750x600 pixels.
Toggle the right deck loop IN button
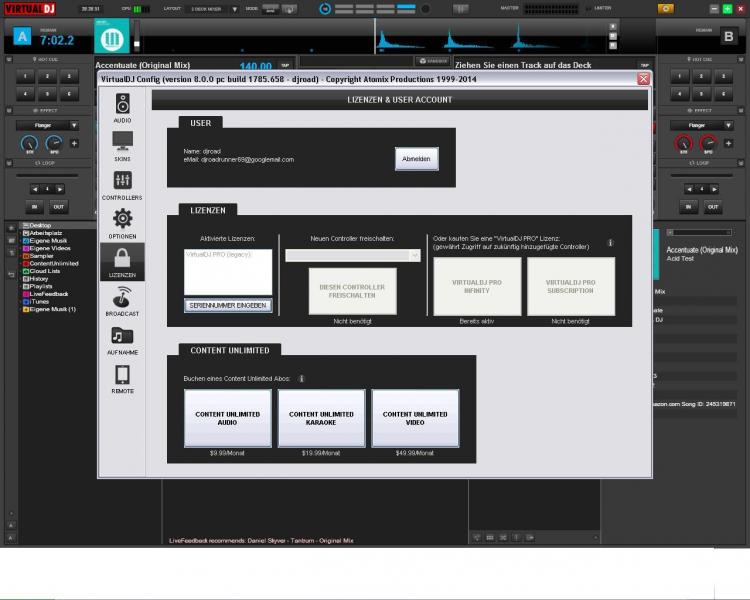(689, 207)
